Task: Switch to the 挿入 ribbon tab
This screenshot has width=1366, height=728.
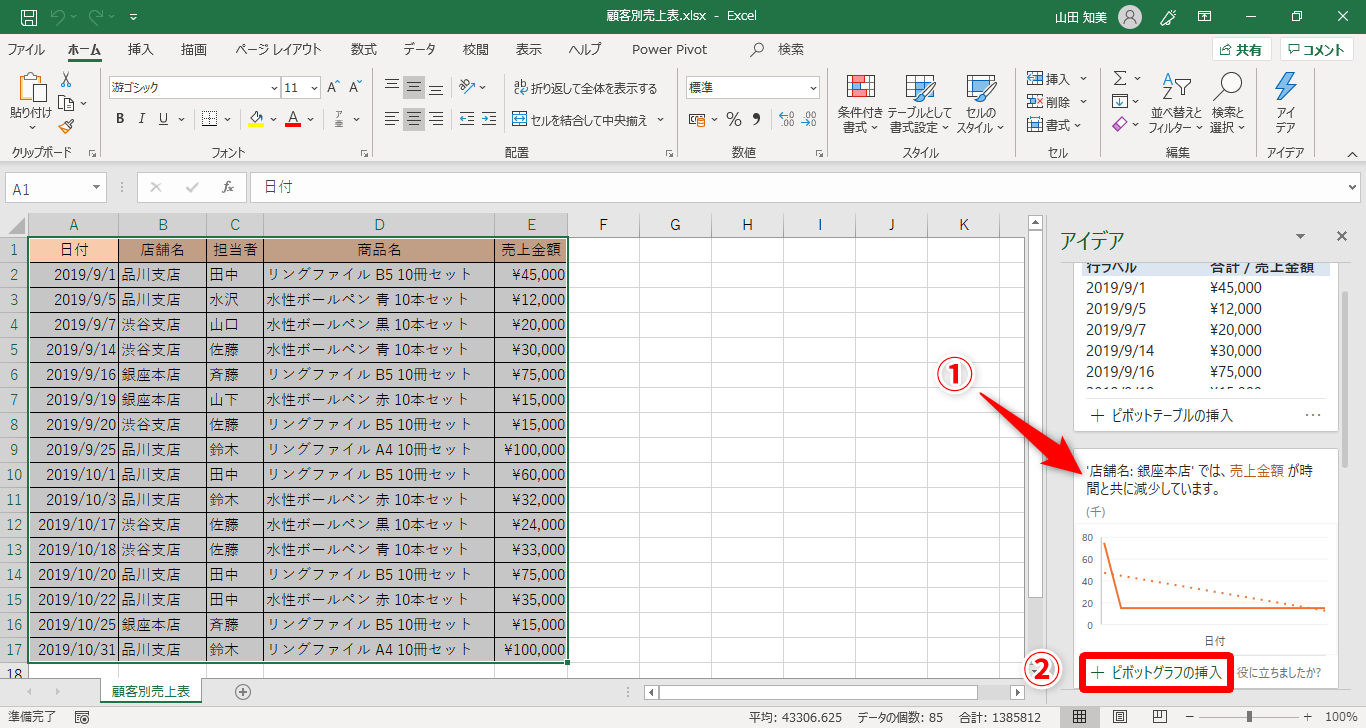Action: click(x=141, y=50)
